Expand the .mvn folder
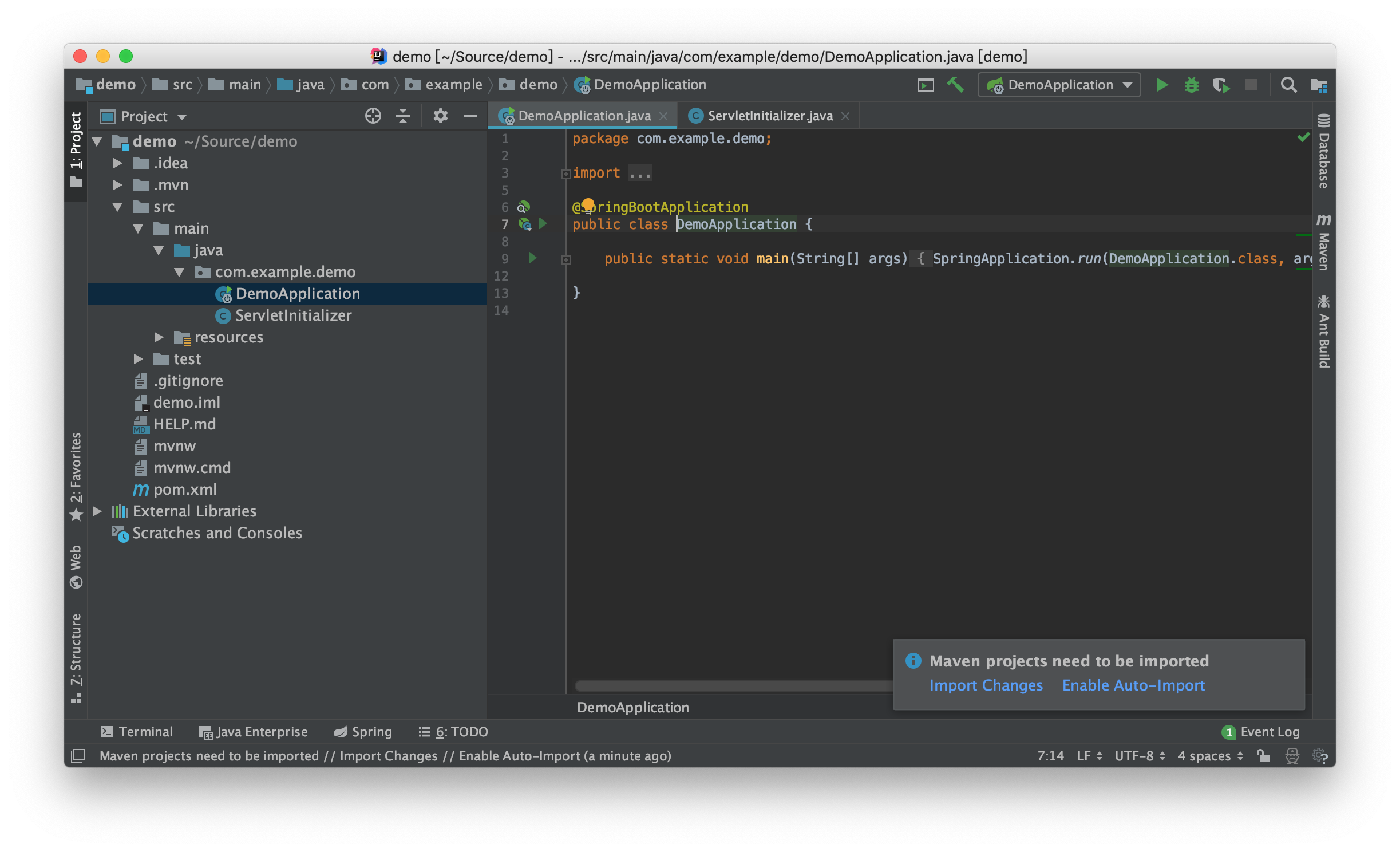The width and height of the screenshot is (1400, 852). tap(117, 185)
